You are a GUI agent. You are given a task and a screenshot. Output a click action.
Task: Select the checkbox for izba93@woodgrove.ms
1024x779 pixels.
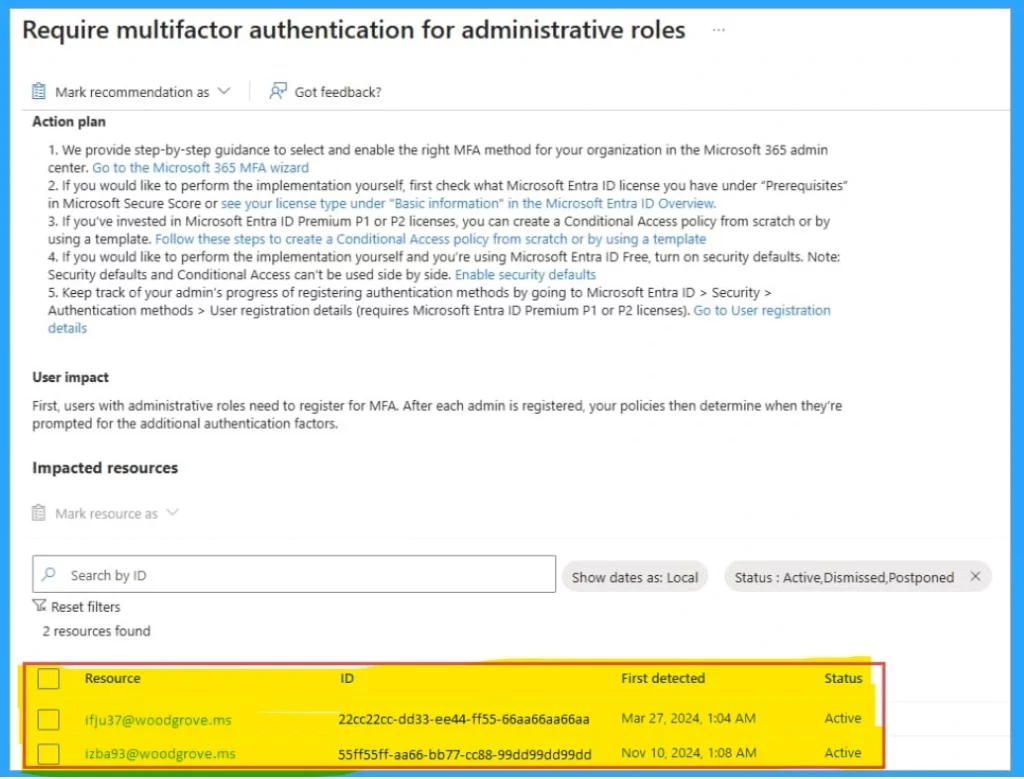click(x=48, y=754)
